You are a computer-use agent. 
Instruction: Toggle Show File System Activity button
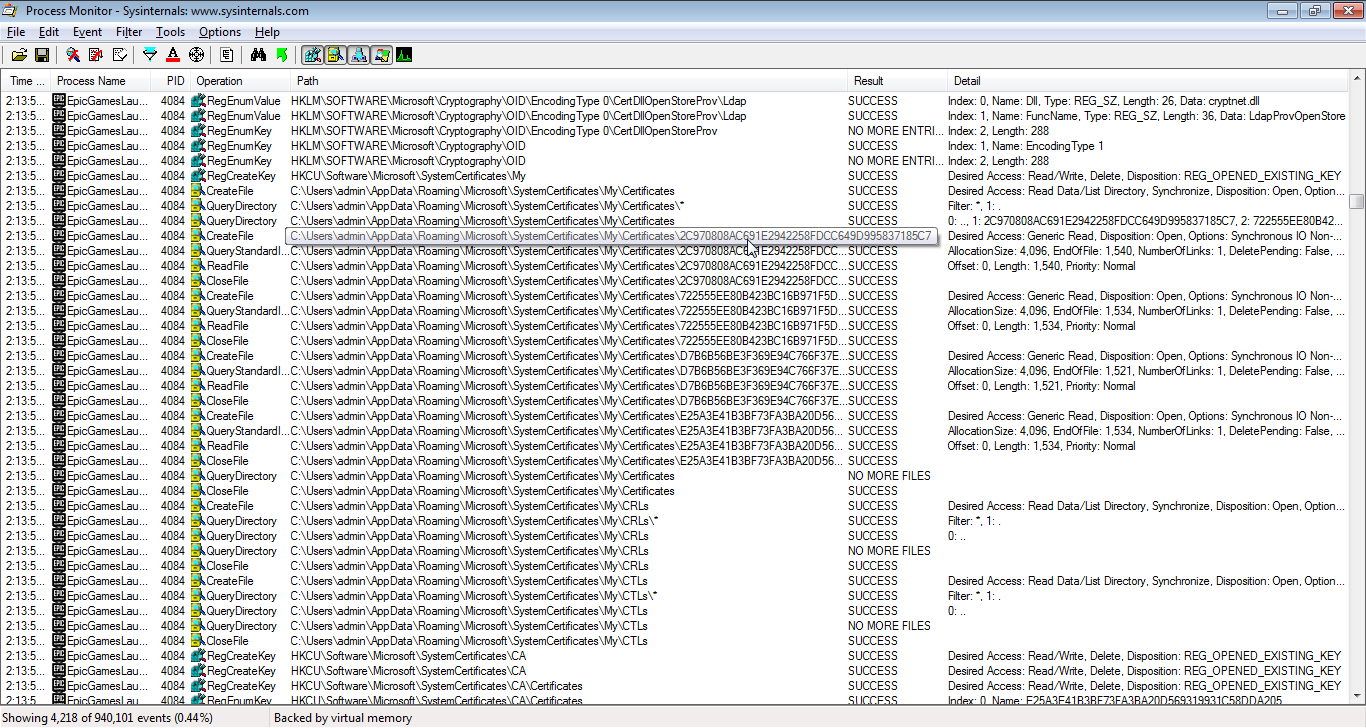click(x=335, y=55)
